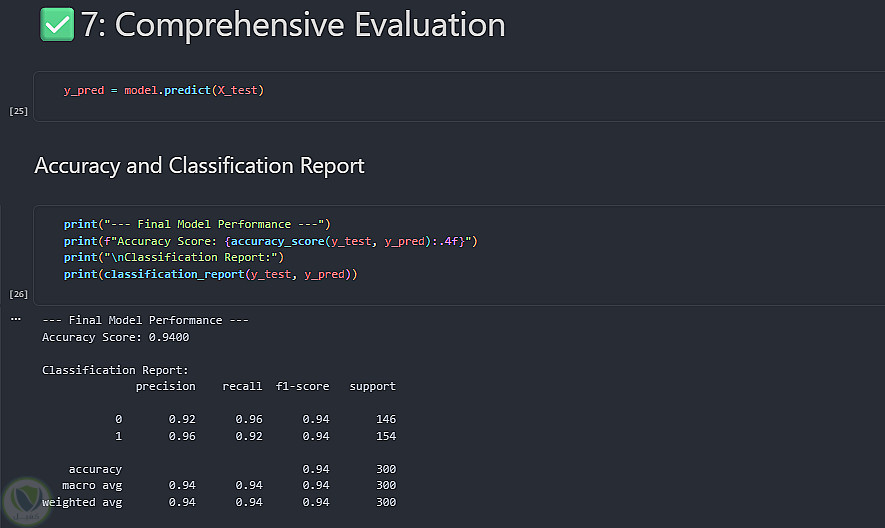Click into the classification_report print line

click(210, 273)
